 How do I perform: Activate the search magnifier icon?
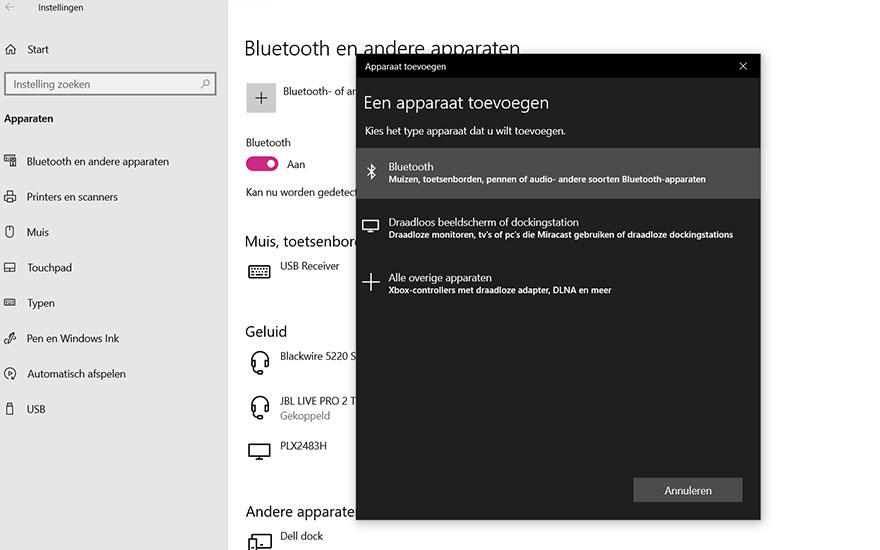pyautogui.click(x=205, y=84)
